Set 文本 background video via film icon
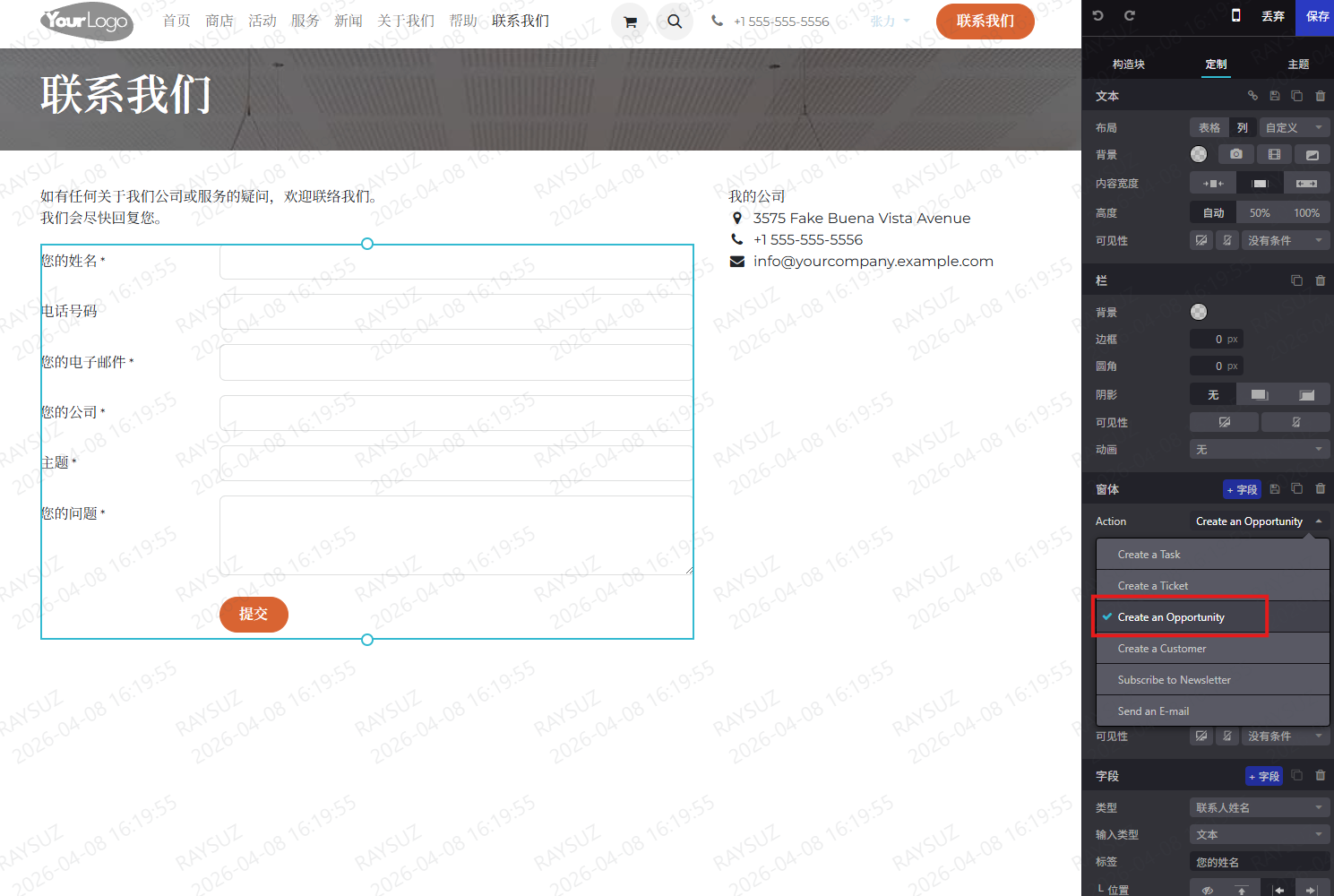Screen dimensions: 1334x896 click(x=1274, y=154)
